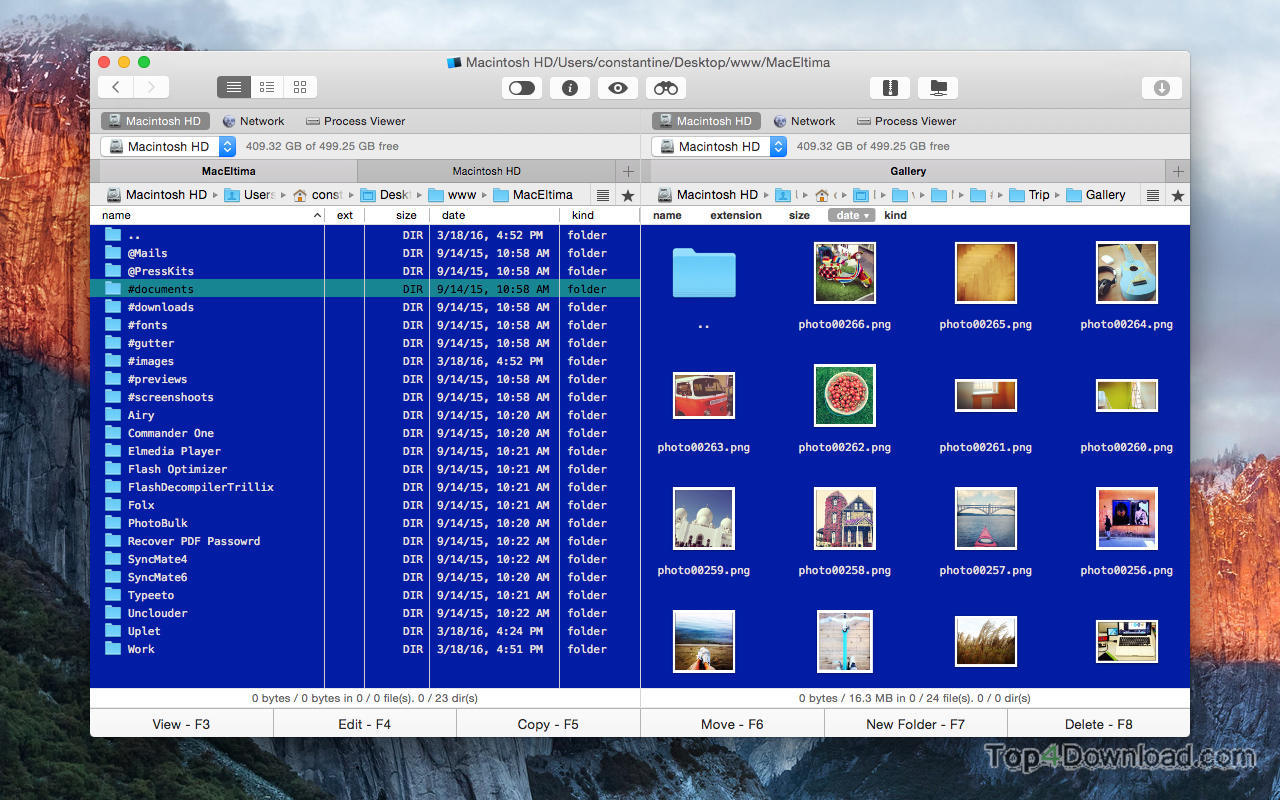Viewport: 1280px width, 800px height.
Task: Click the Delete - F8 button
Action: pos(1098,723)
